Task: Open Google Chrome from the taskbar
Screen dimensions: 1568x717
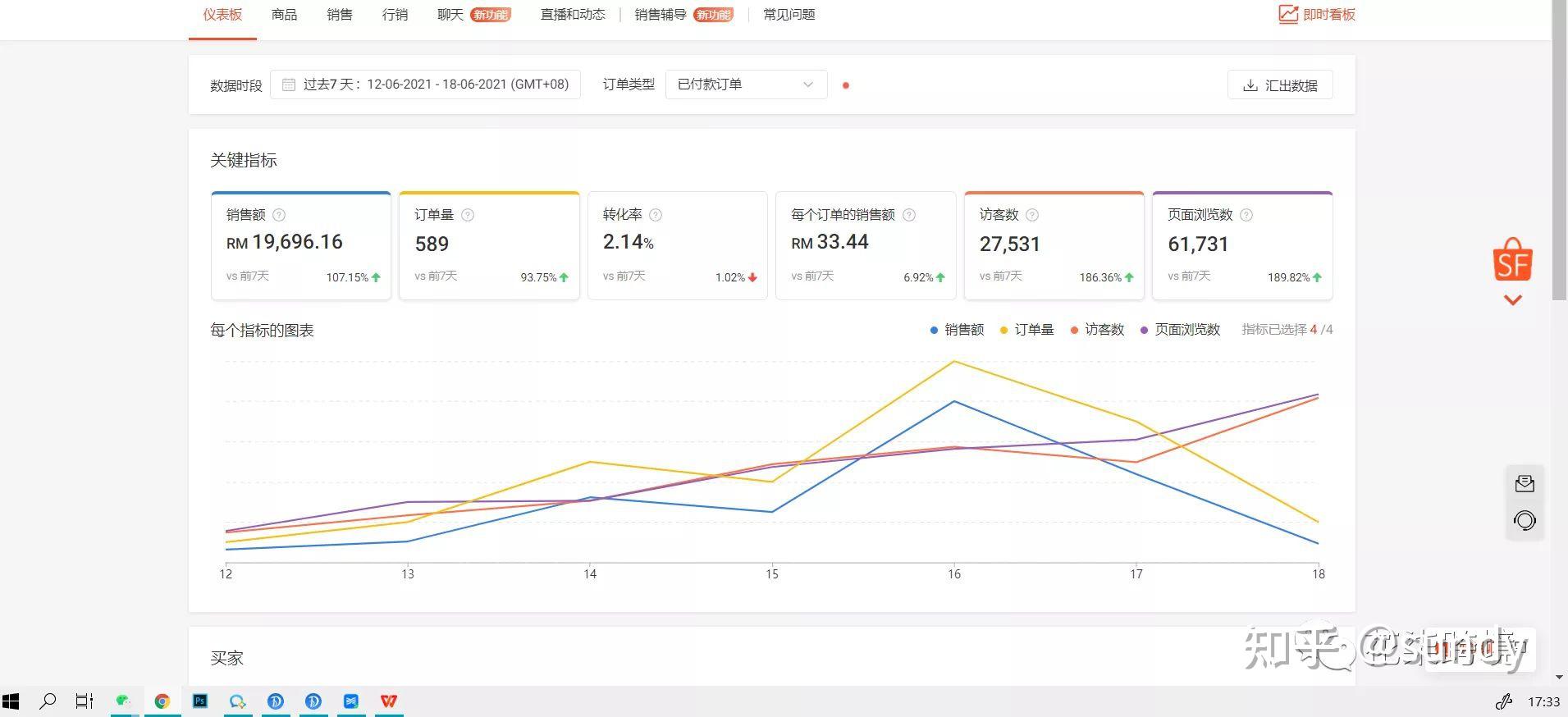Action: click(162, 701)
